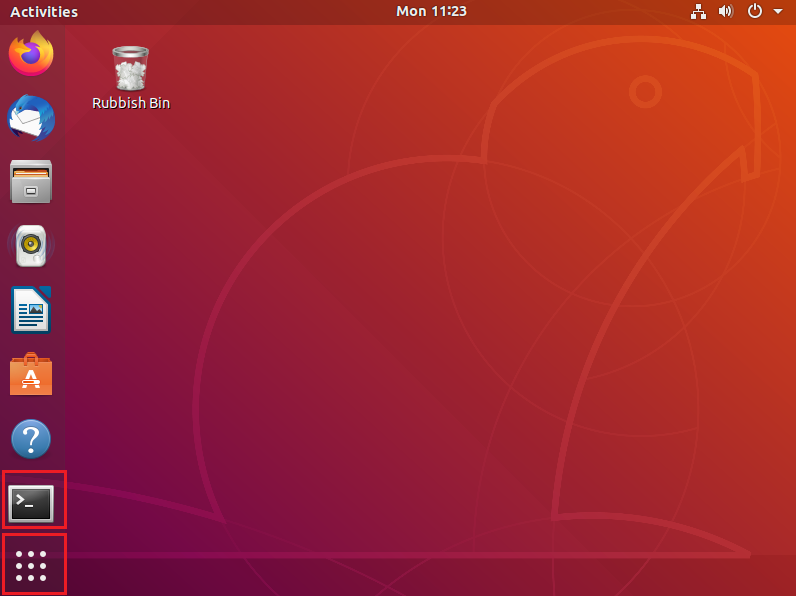Open the Files file manager

32,182
